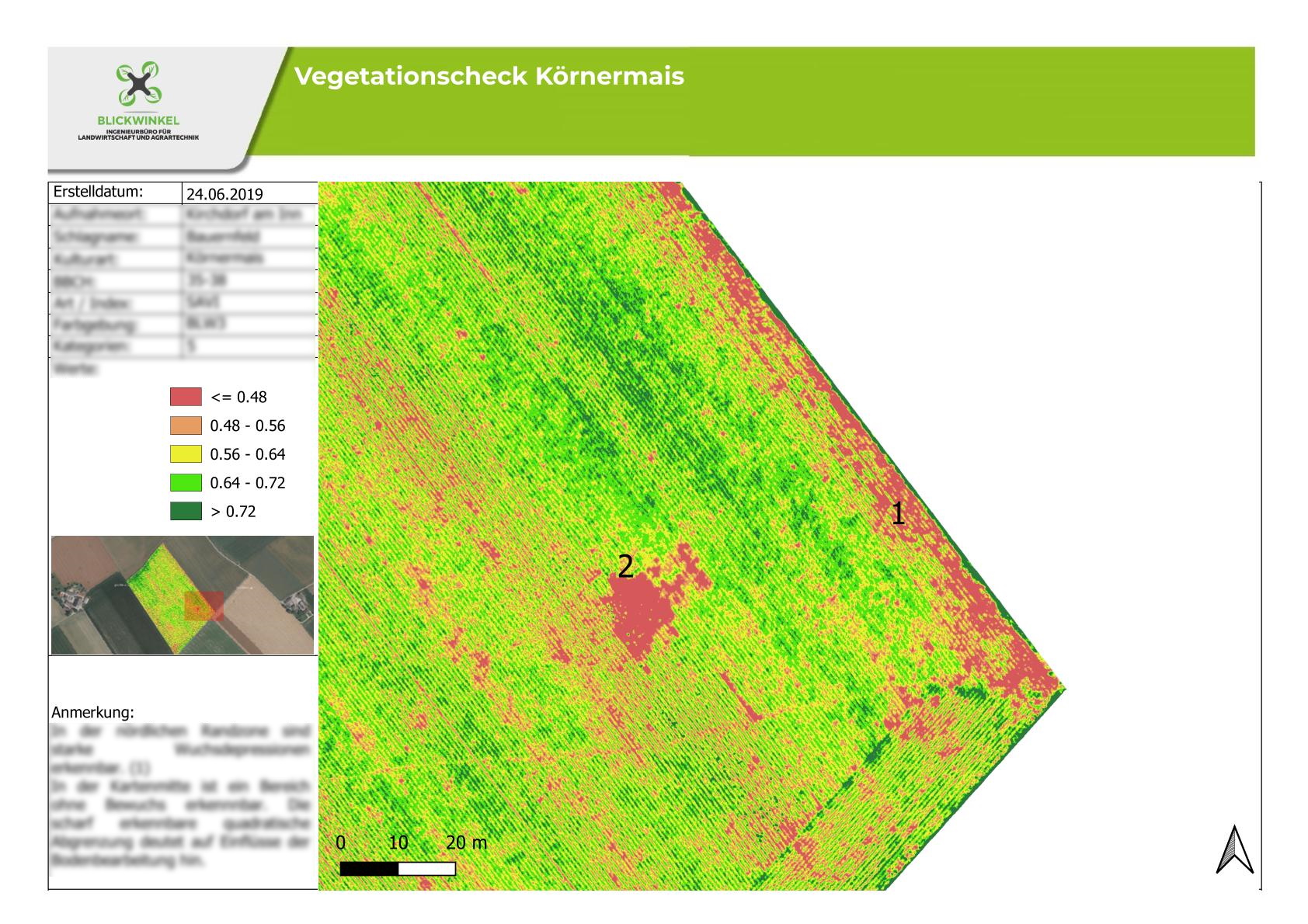This screenshot has width=1308, height=924.
Task: Click the red extent box in overview
Action: tap(204, 606)
